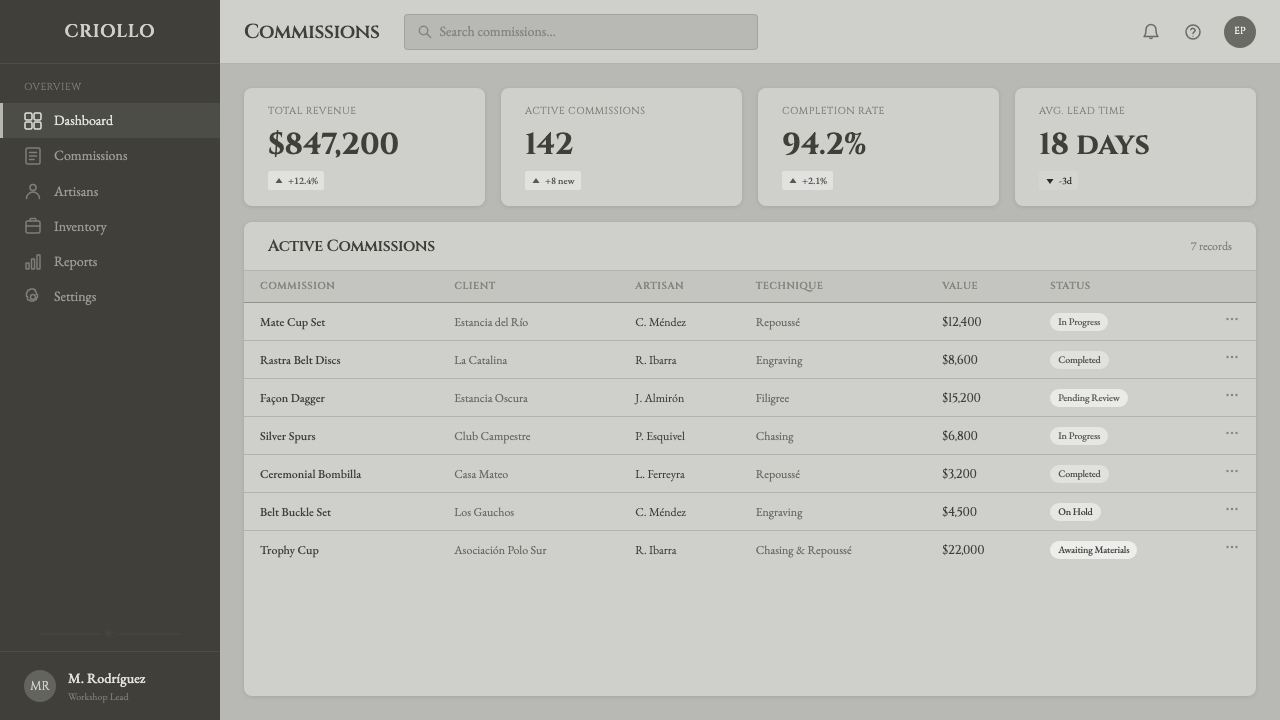Select the Mate Cup Set commission name

[292, 322]
